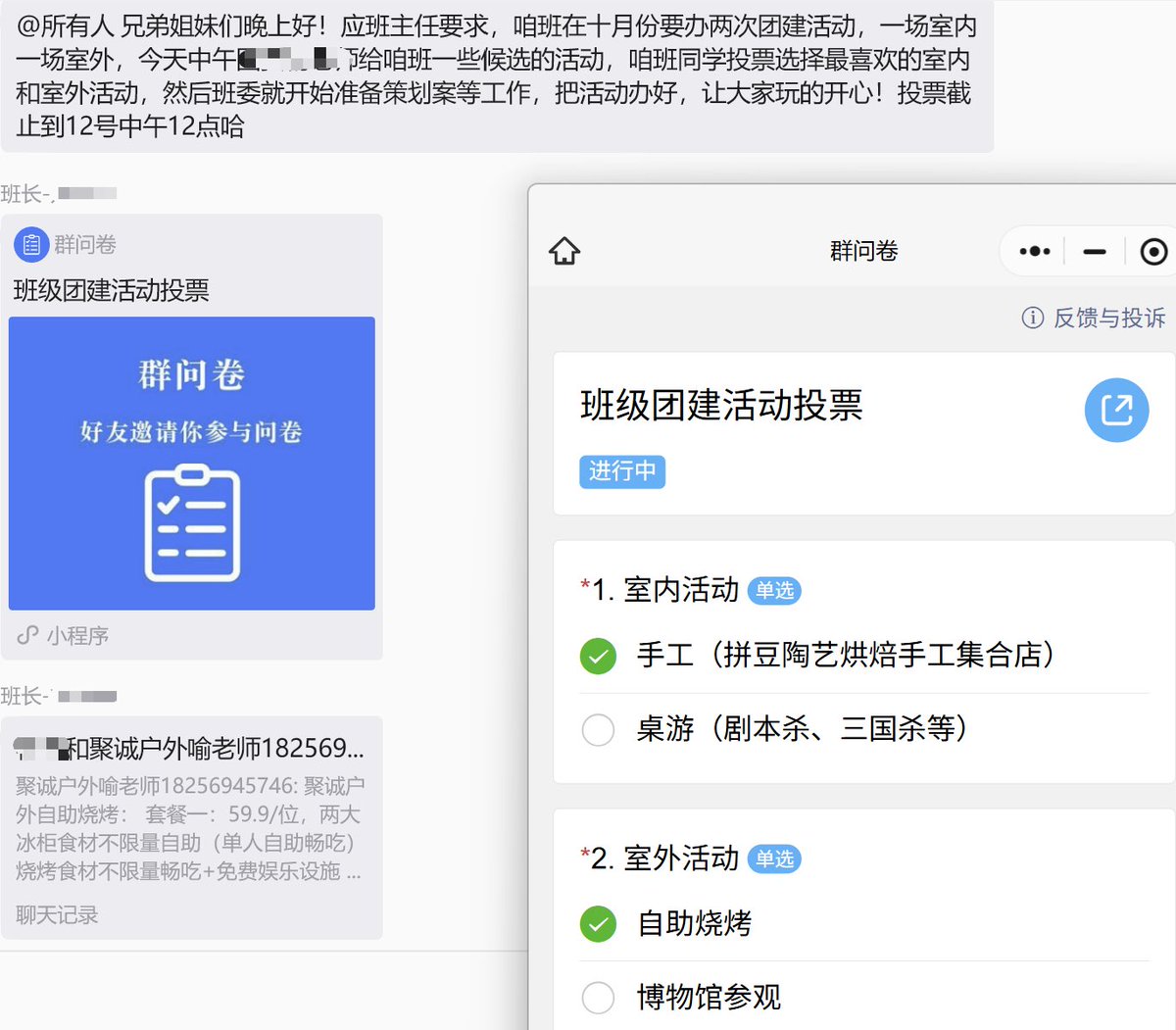
Task: Click the 单选 tag beside 室内活动
Action: tap(774, 591)
